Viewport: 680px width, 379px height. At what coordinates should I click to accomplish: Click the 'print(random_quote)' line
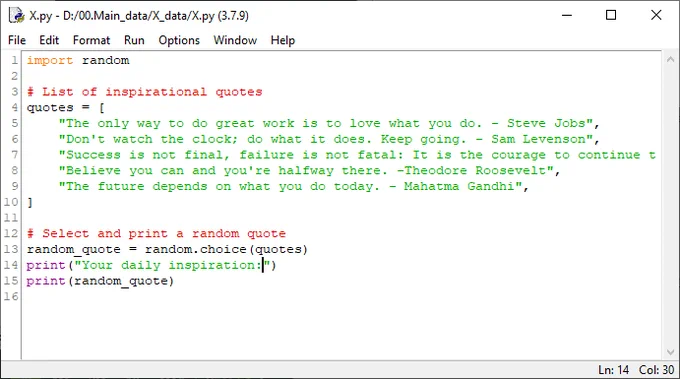(x=100, y=281)
